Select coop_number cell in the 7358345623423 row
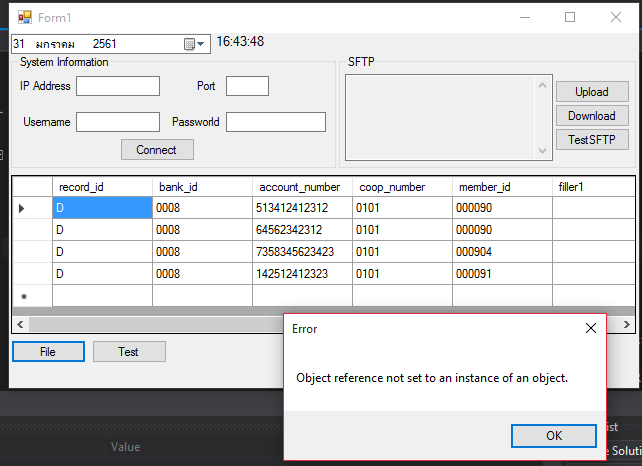This screenshot has height=466, width=642. pyautogui.click(x=402, y=252)
